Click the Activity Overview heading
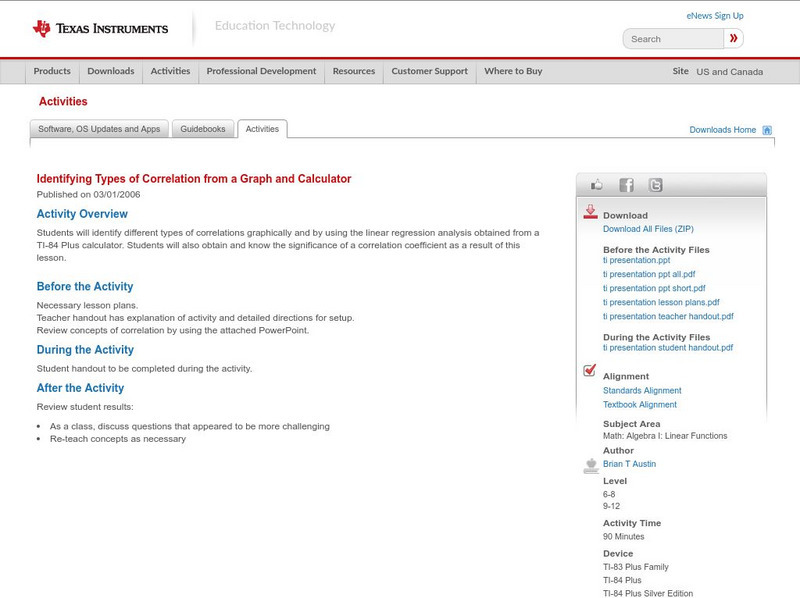800x598 pixels. pos(82,214)
